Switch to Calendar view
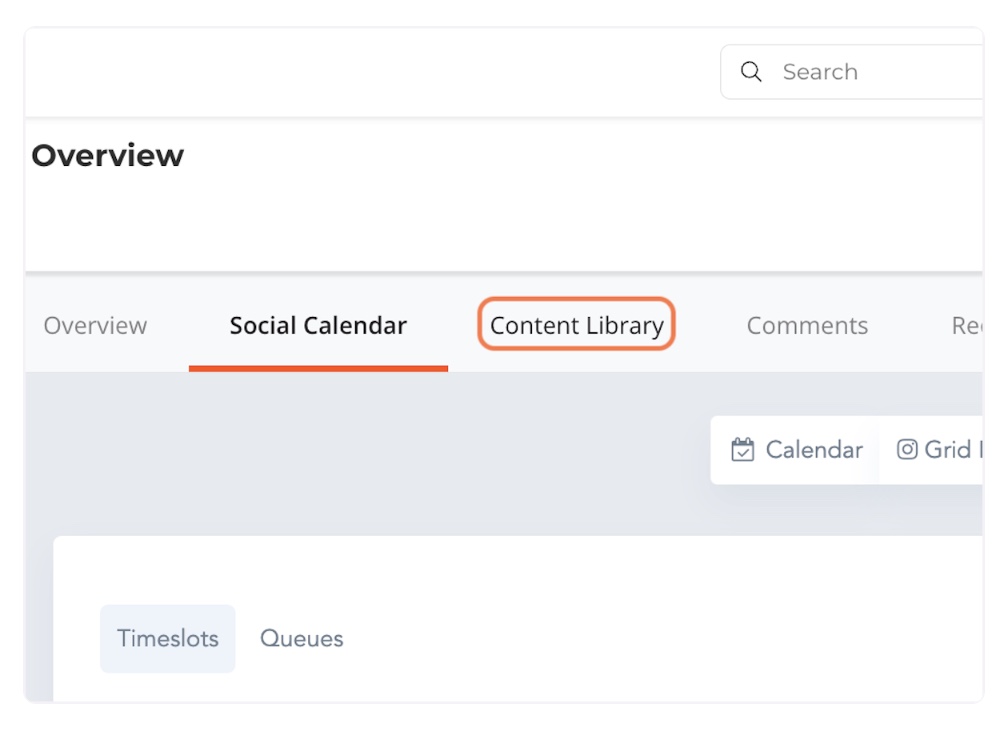Viewport: 1004px width, 732px height. pyautogui.click(x=796, y=450)
